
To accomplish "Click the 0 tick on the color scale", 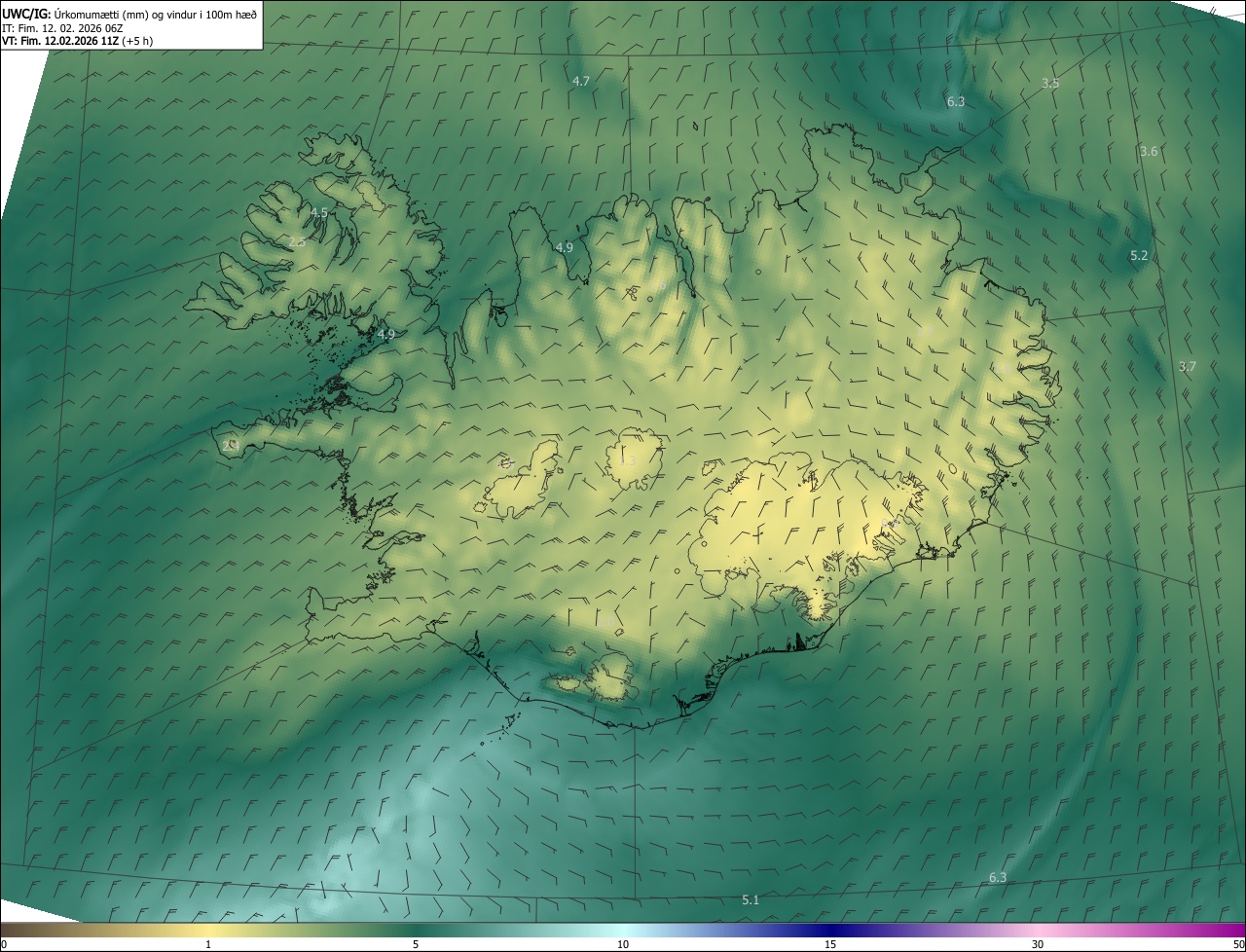I will [x=3, y=944].
